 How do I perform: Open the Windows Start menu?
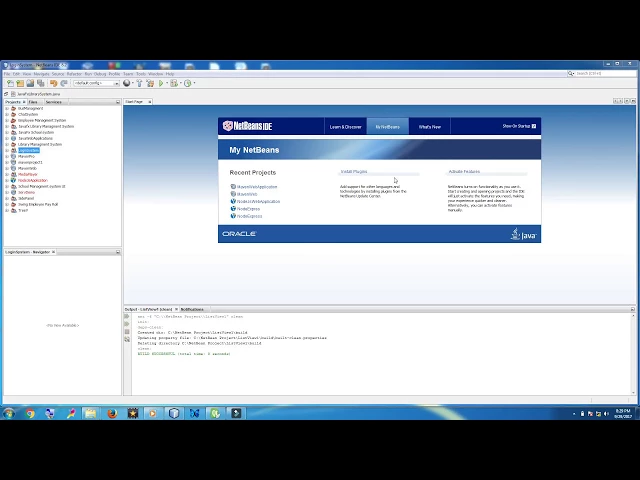point(9,413)
